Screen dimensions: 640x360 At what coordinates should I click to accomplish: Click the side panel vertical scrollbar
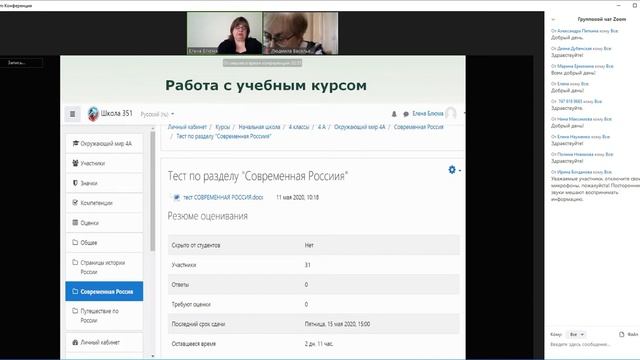tap(153, 191)
